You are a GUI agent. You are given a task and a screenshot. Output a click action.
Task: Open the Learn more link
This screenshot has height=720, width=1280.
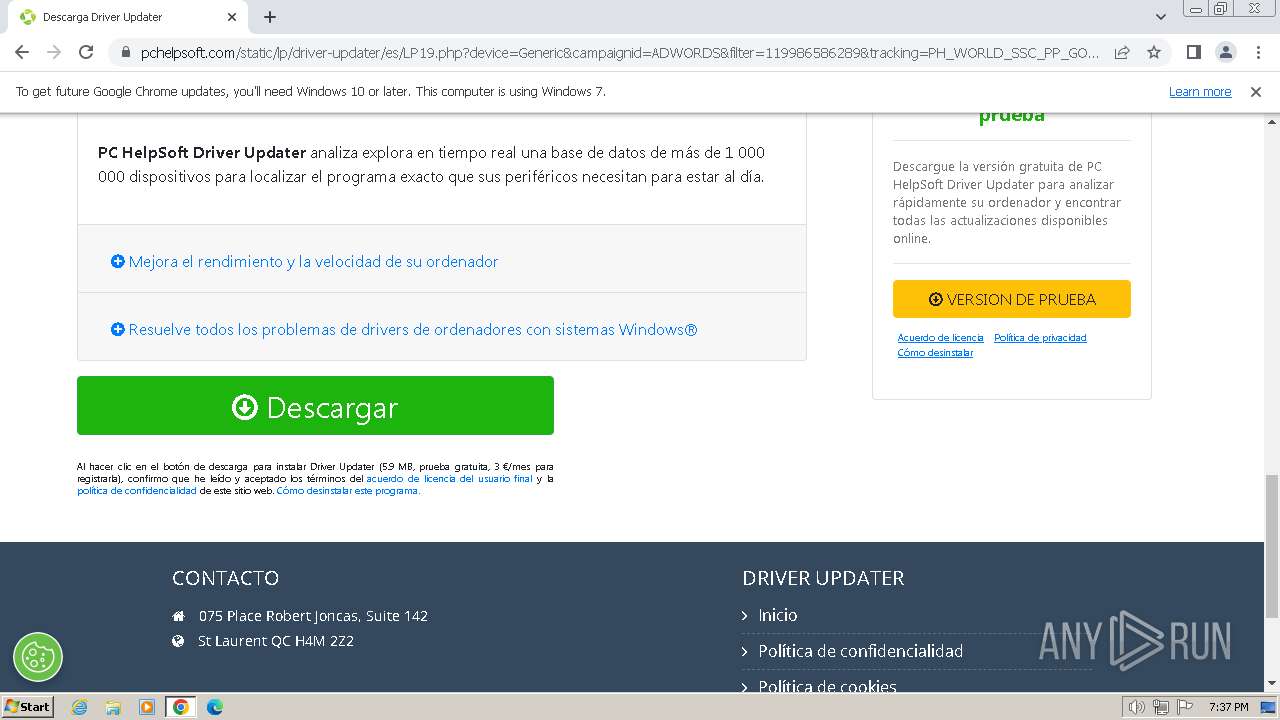1200,91
